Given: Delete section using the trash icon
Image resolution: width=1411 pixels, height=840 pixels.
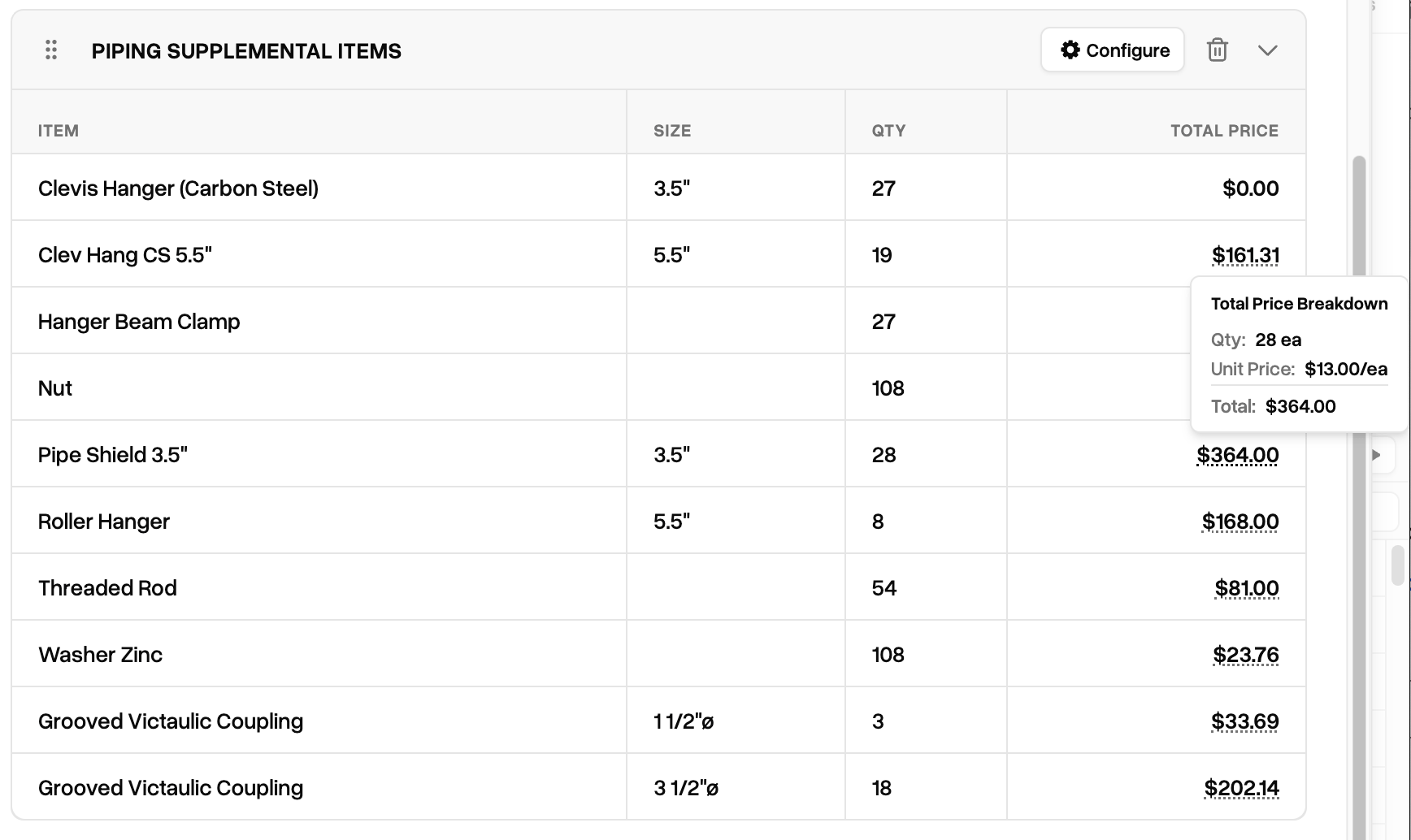Looking at the screenshot, I should click(x=1217, y=50).
